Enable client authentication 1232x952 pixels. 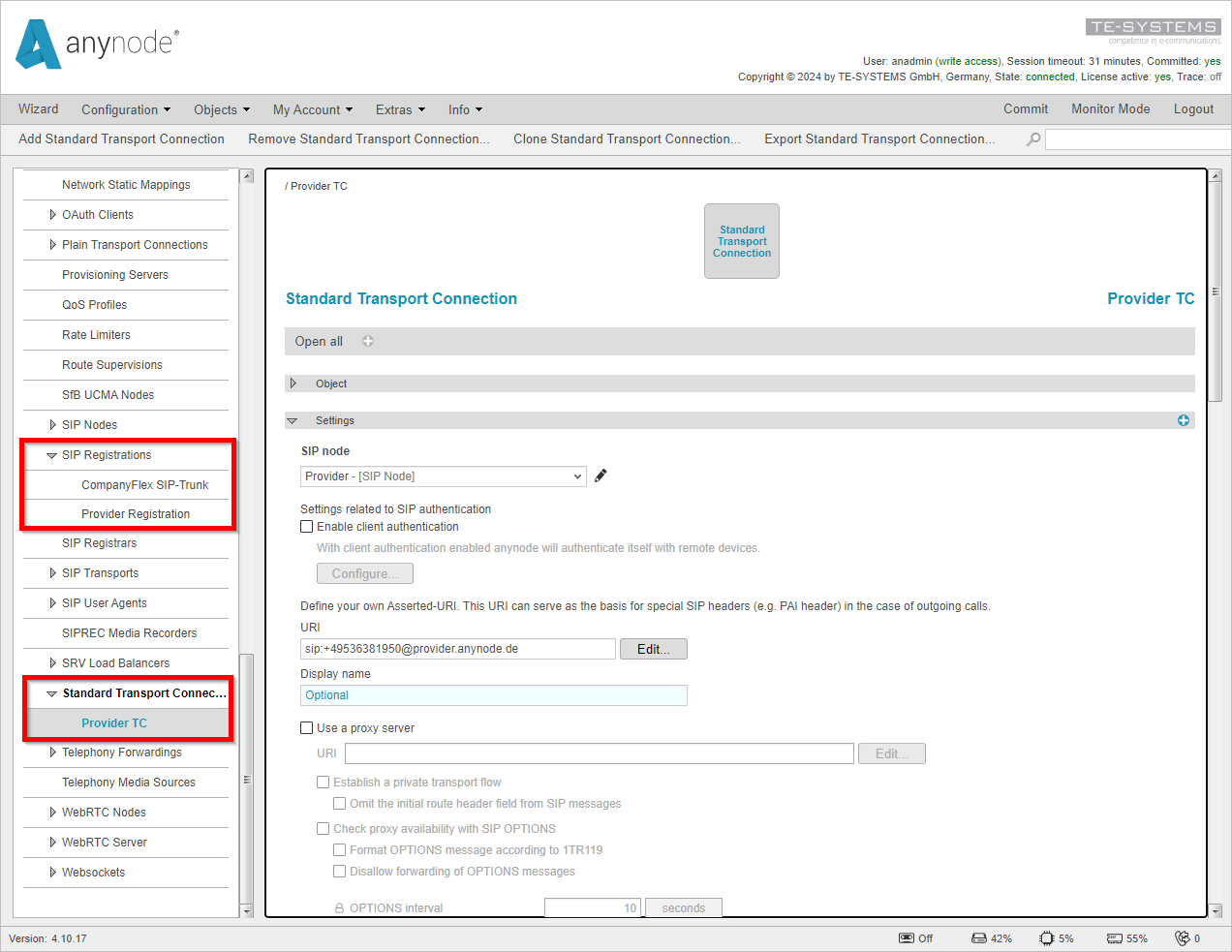pos(306,526)
